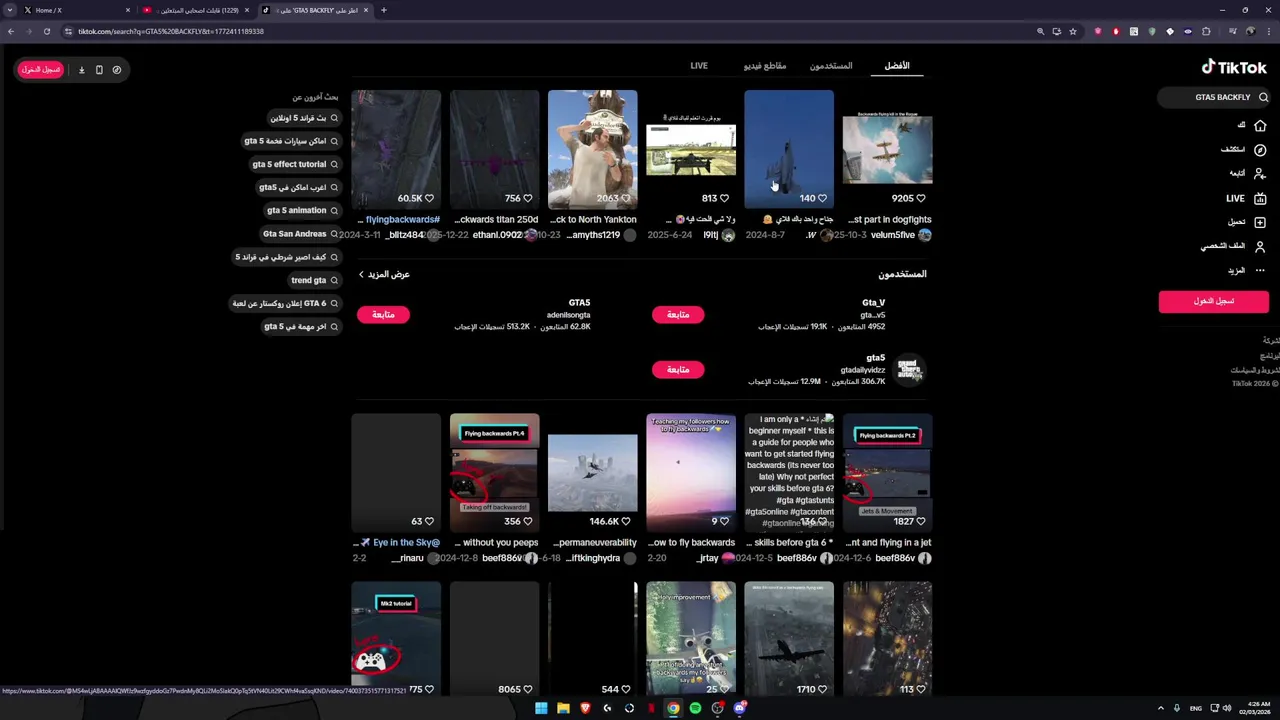Screen dimensions: 1280x720
Task: Open the Profile page icon
Action: [1260, 246]
